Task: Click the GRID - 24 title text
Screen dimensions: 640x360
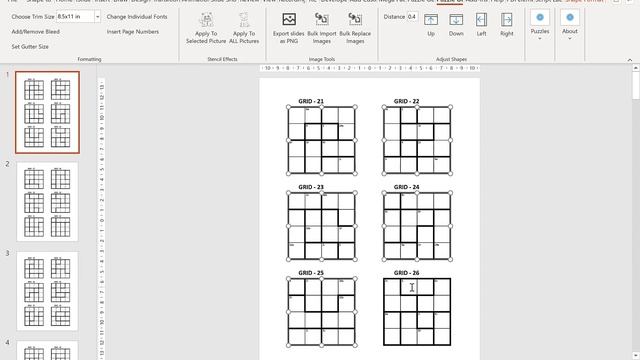Action: tap(407, 187)
